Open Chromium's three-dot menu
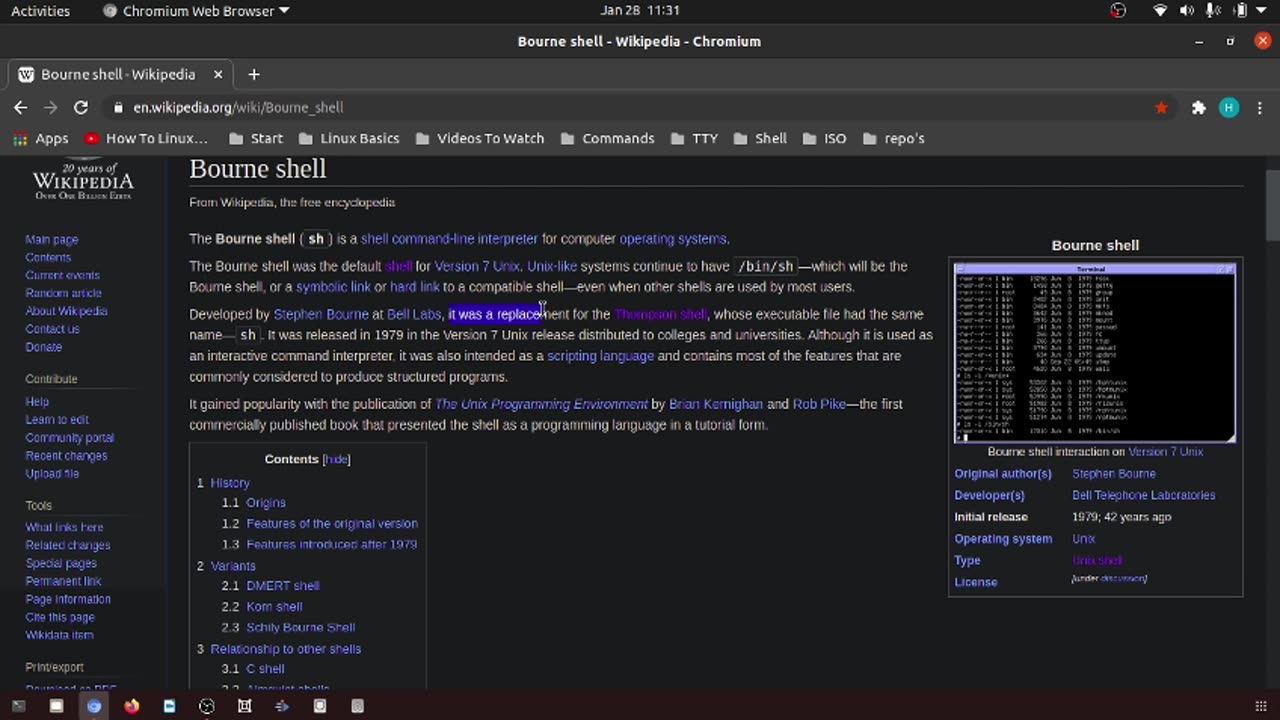The image size is (1280, 720). (1259, 107)
